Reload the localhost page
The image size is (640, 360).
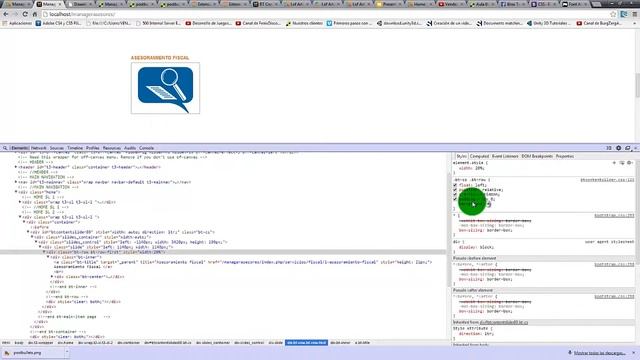25,14
